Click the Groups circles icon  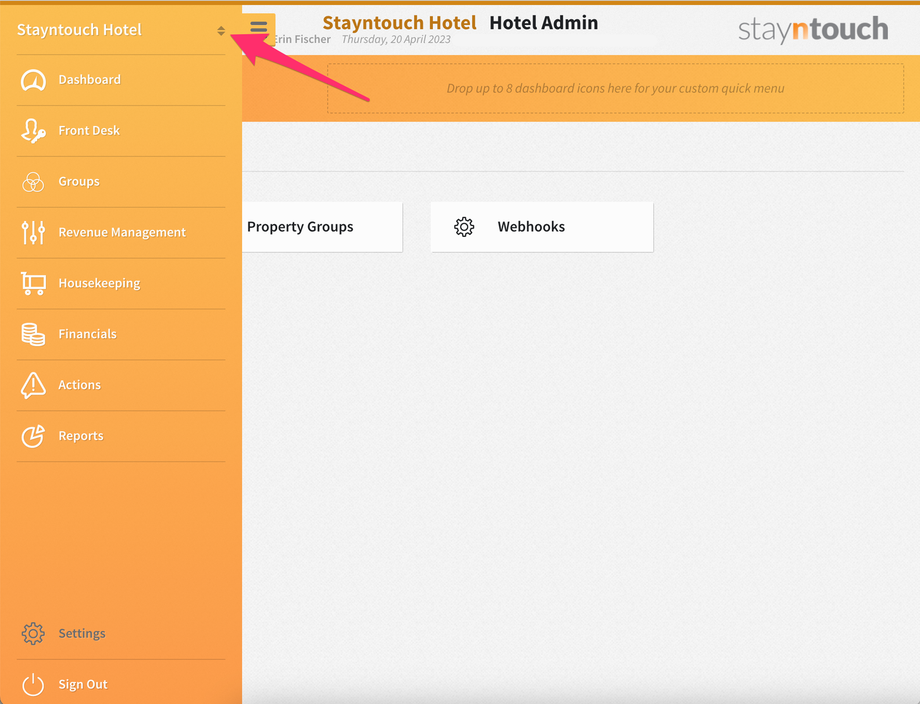point(33,182)
